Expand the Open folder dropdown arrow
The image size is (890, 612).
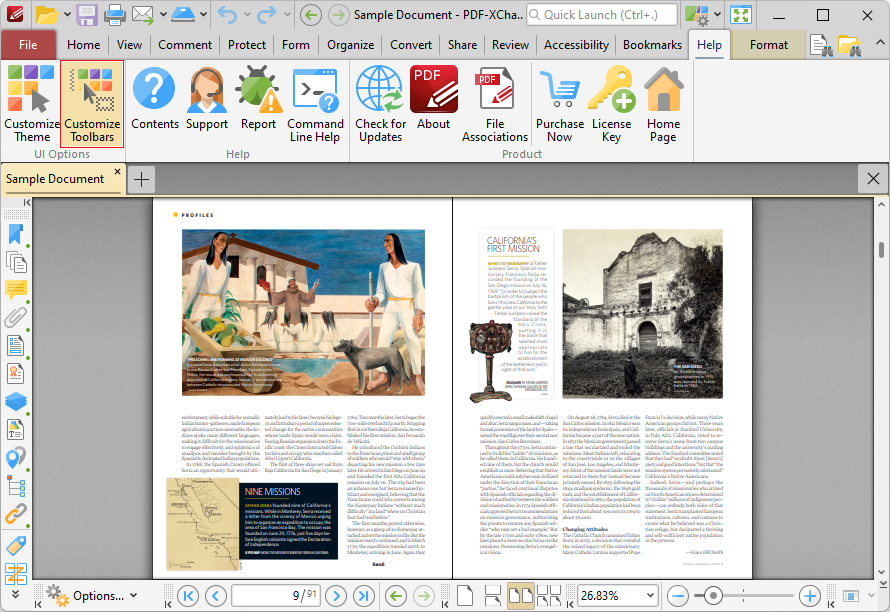tap(67, 15)
